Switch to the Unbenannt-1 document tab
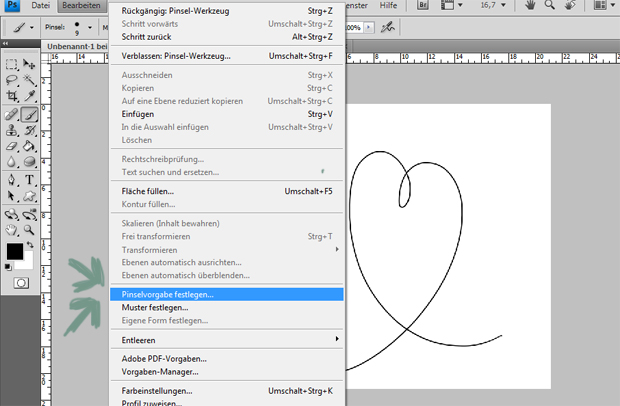 tap(75, 46)
